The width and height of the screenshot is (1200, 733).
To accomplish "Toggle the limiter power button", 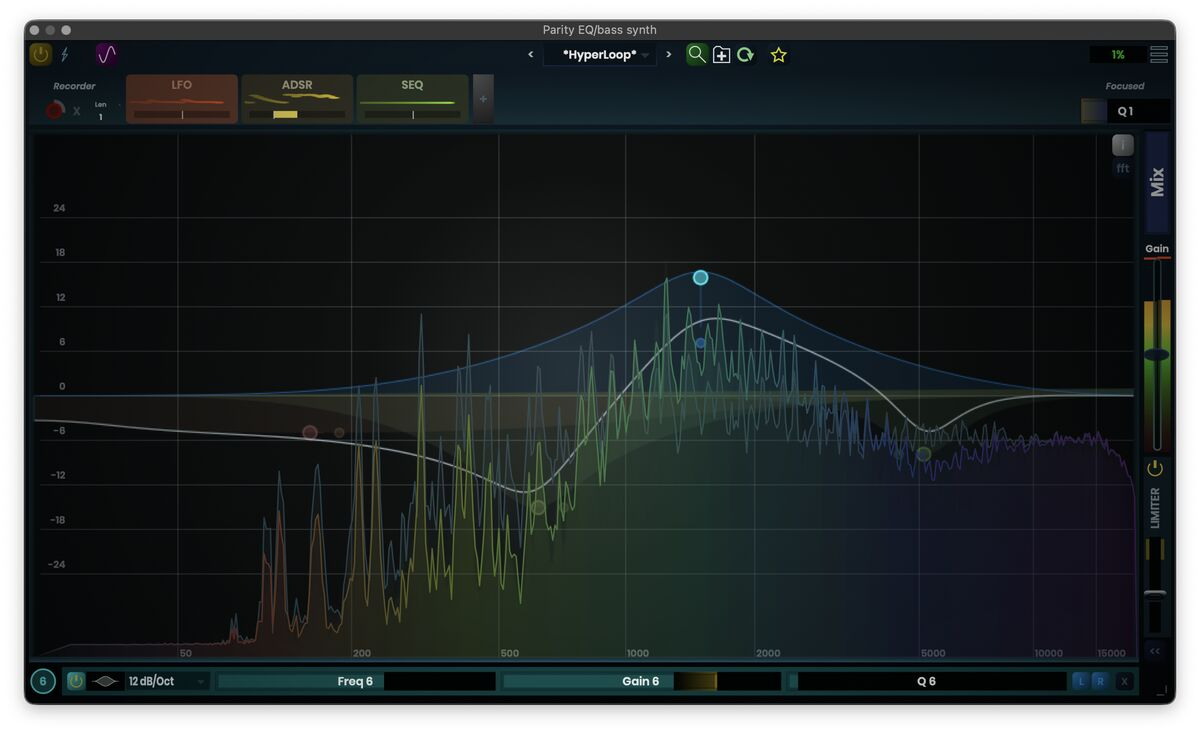I will coord(1155,468).
